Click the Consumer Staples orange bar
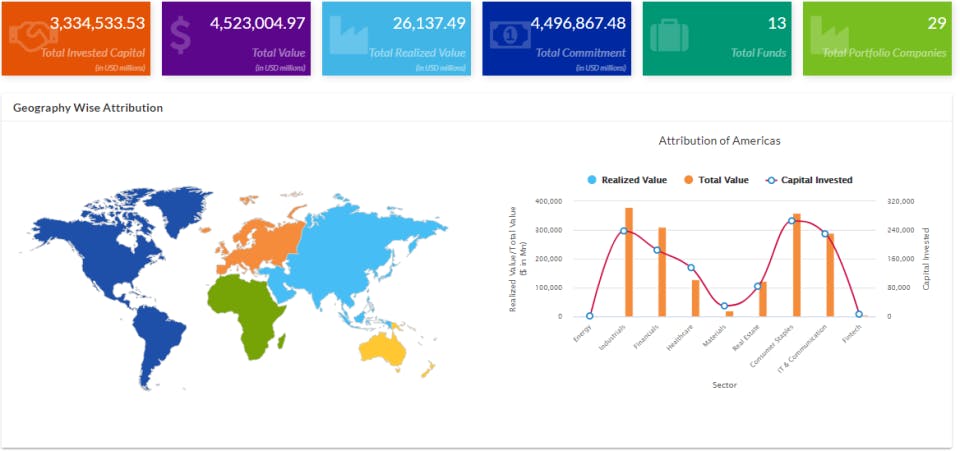The image size is (960, 451). coord(797,265)
